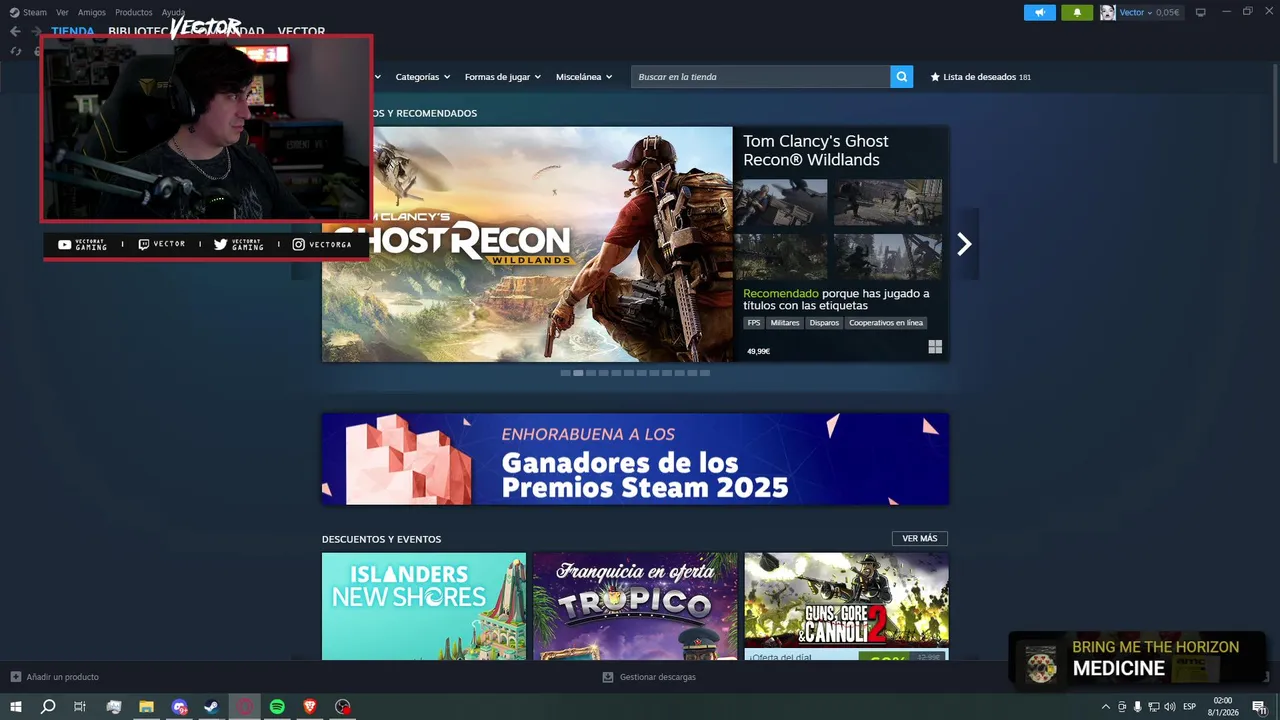Screen dimensions: 1280x720
Task: Open the Tropico franchise sale card
Action: tap(635, 606)
